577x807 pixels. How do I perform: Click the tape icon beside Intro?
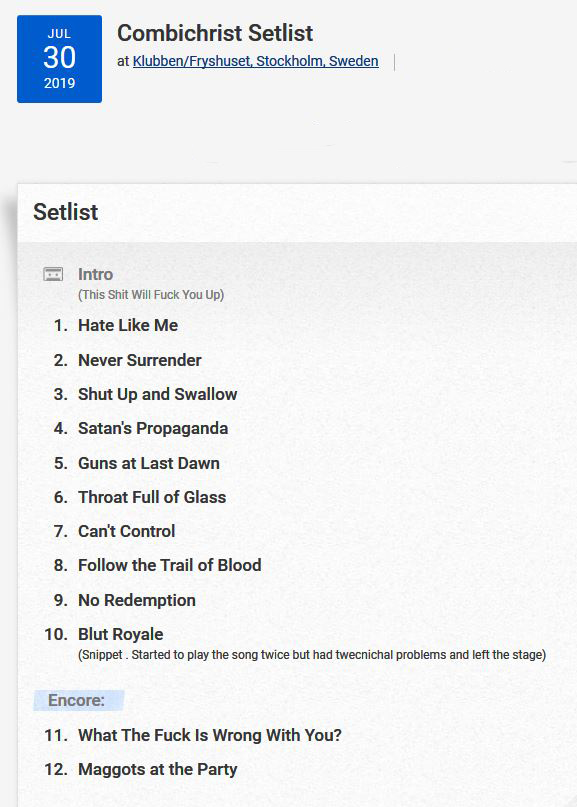[53, 274]
